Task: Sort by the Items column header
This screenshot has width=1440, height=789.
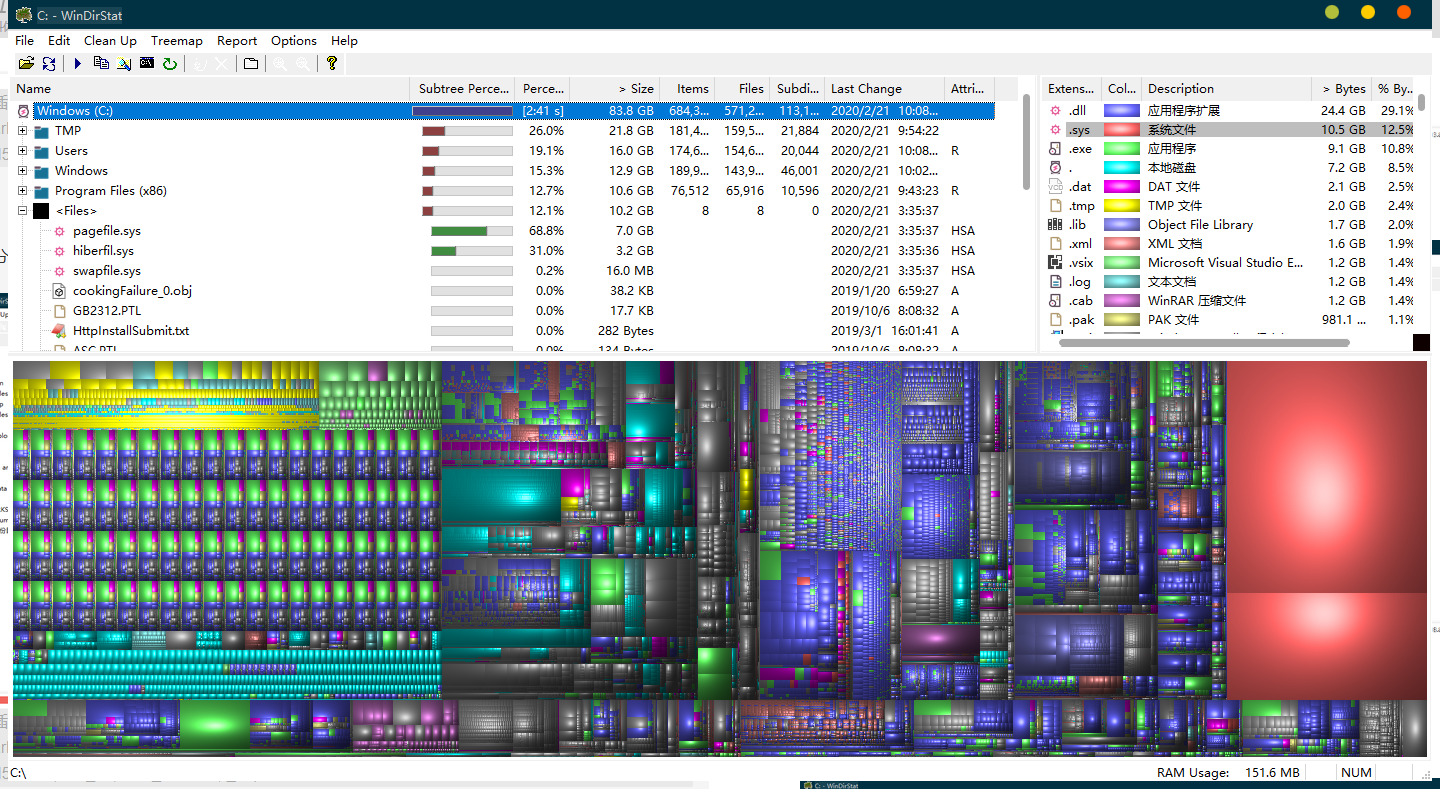Action: point(688,89)
